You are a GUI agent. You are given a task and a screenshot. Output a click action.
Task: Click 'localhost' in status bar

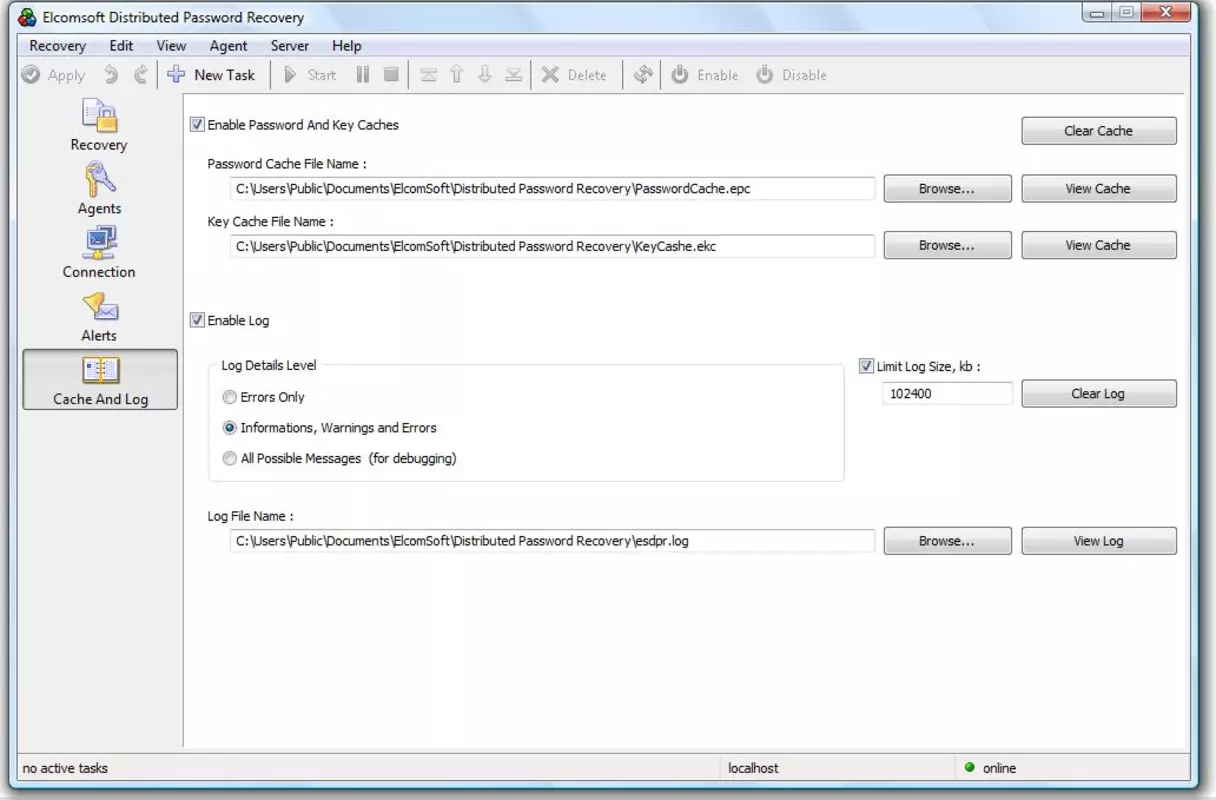pyautogui.click(x=753, y=768)
